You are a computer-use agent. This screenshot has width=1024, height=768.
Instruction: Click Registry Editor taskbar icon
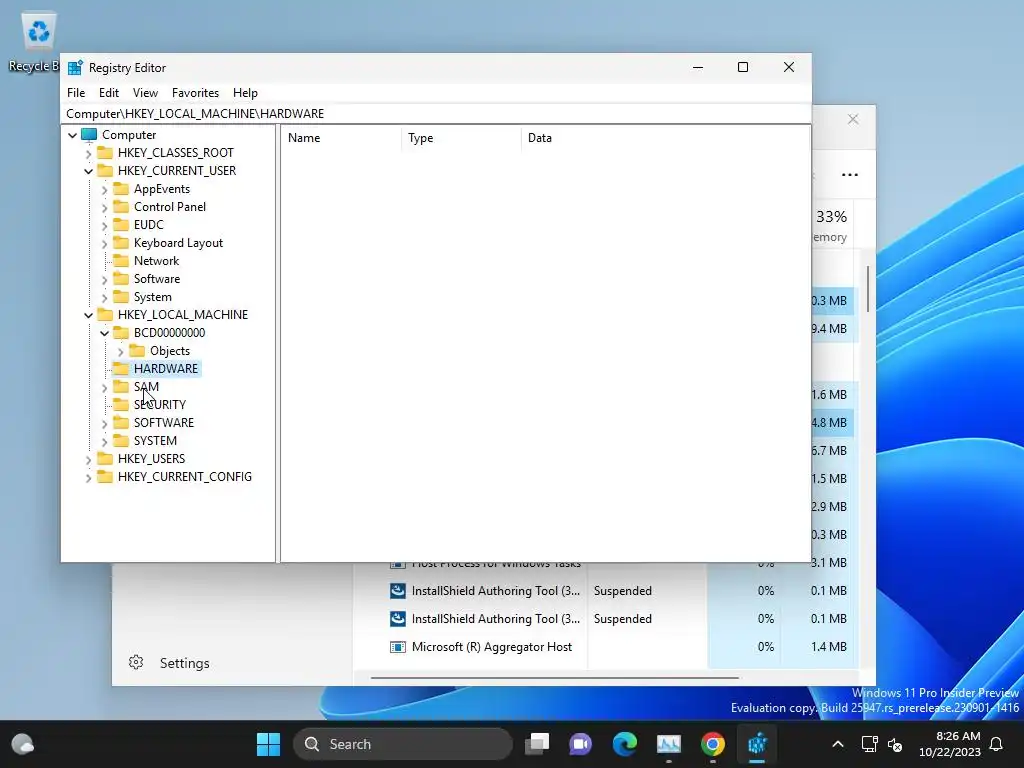(756, 744)
